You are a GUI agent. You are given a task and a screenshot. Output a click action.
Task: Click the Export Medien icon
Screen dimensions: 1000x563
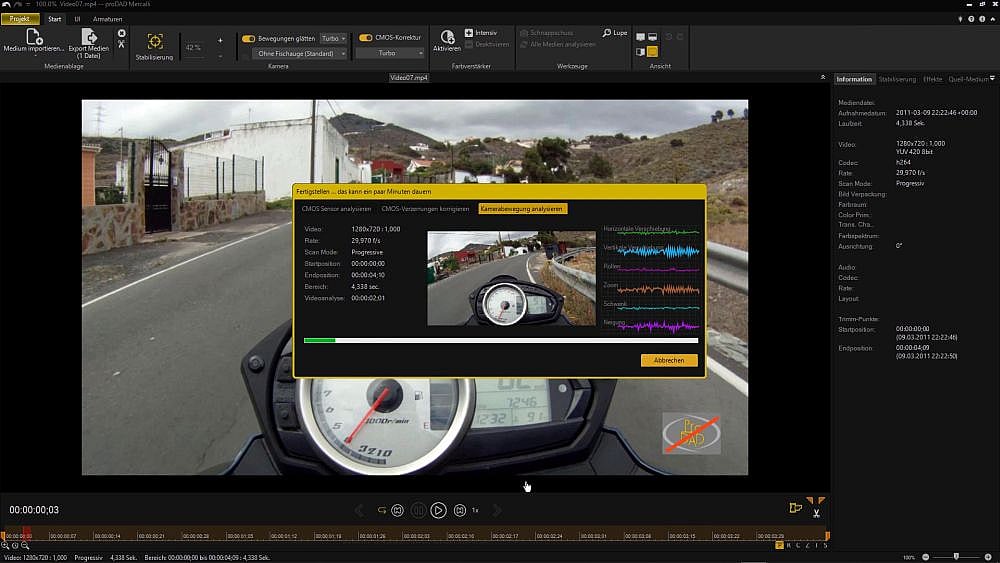(89, 37)
